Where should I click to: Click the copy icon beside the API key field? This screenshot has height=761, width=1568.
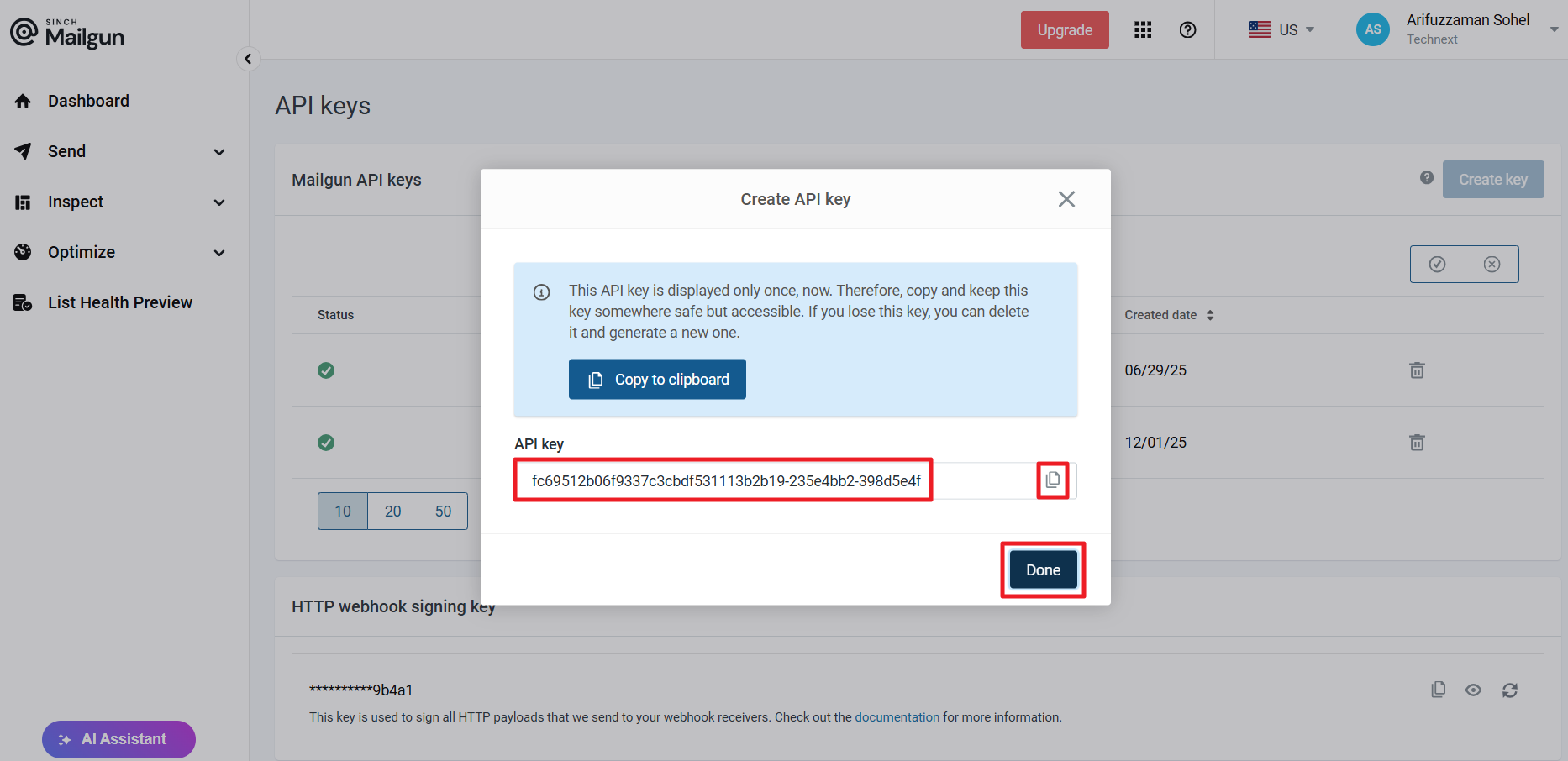pyautogui.click(x=1052, y=480)
